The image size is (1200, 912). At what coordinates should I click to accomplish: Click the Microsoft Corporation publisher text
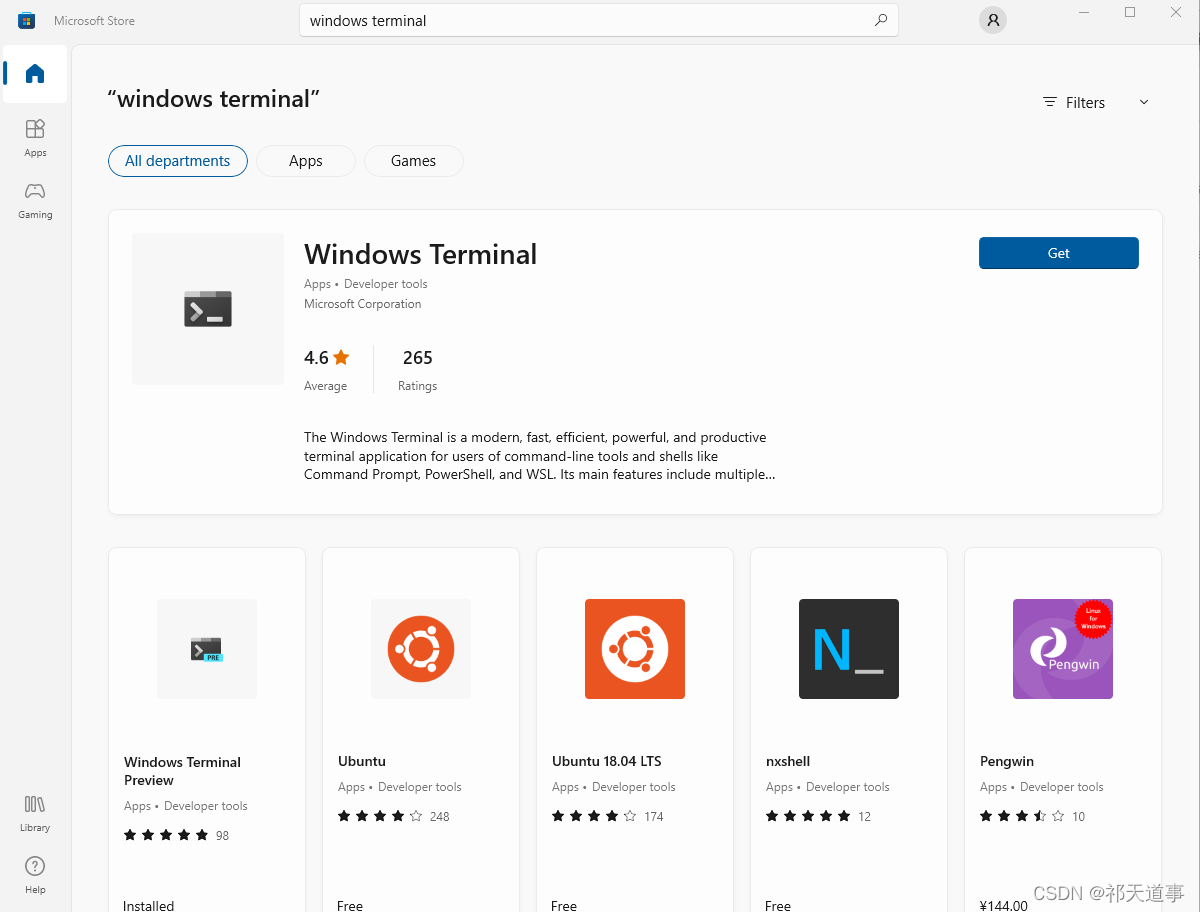pos(363,304)
